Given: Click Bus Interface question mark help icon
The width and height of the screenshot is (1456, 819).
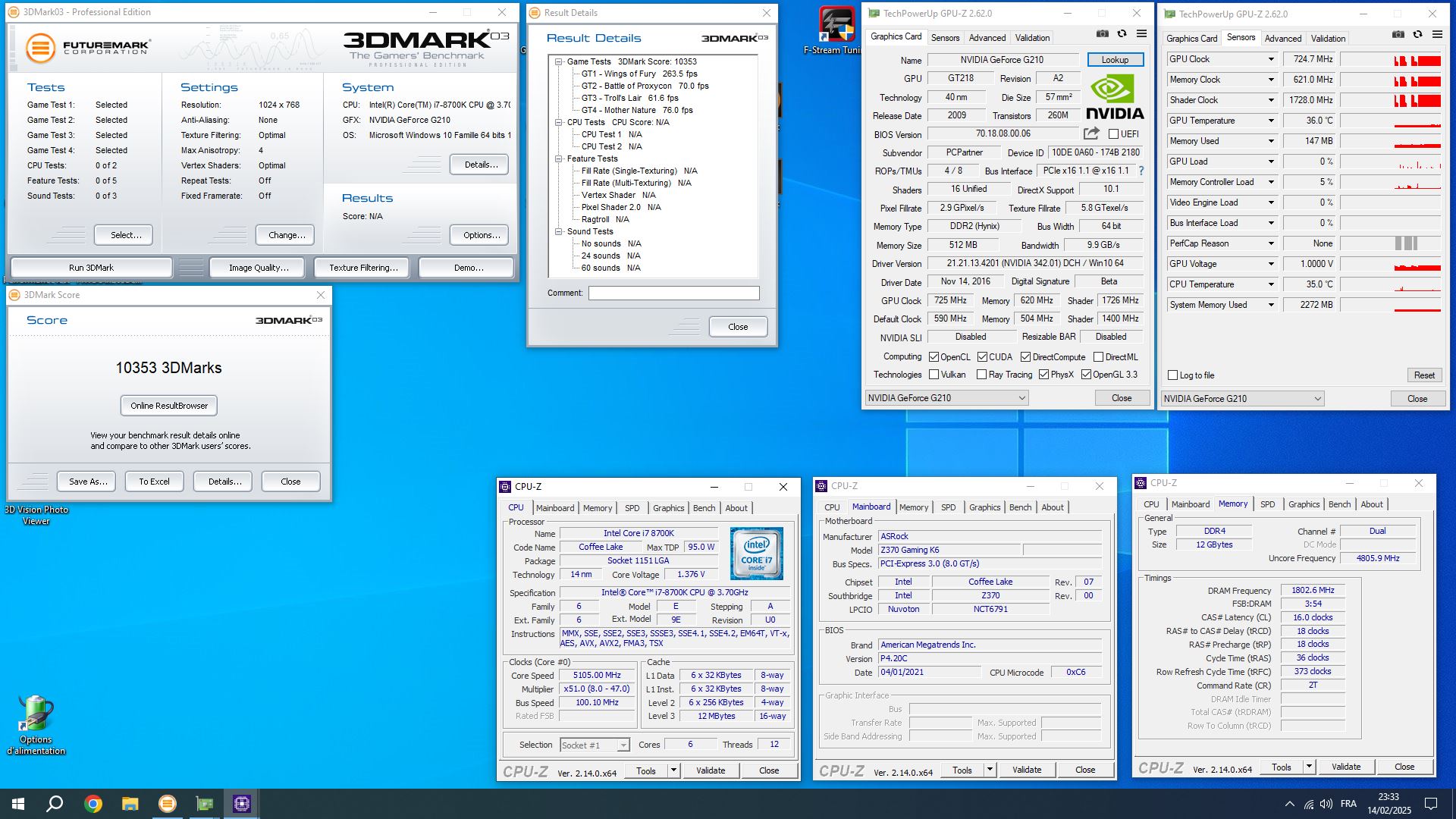Looking at the screenshot, I should click(x=1141, y=171).
